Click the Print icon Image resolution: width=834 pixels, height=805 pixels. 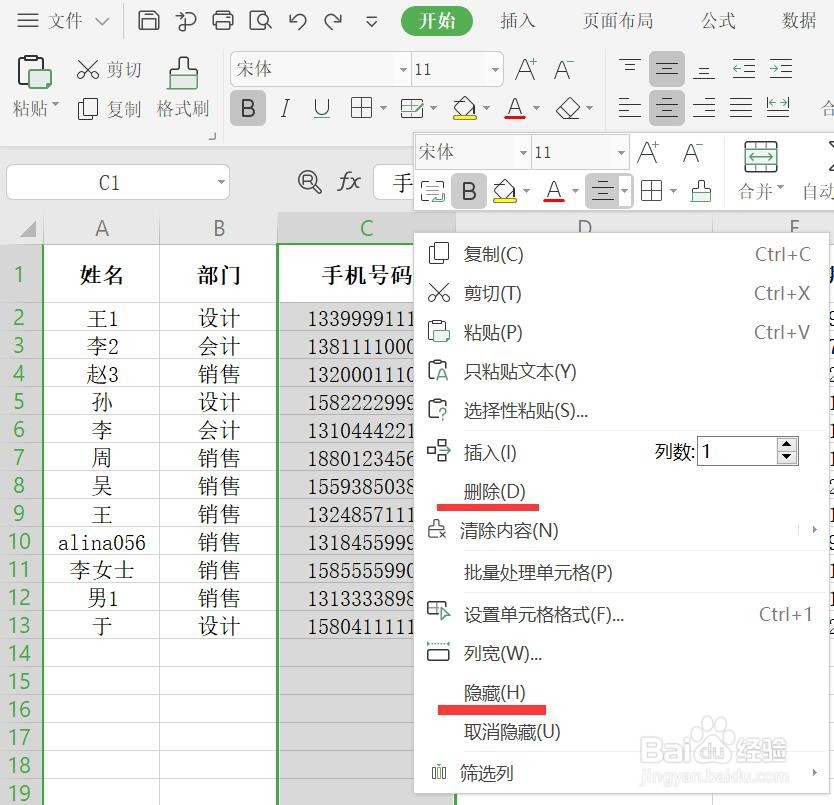pyautogui.click(x=222, y=20)
